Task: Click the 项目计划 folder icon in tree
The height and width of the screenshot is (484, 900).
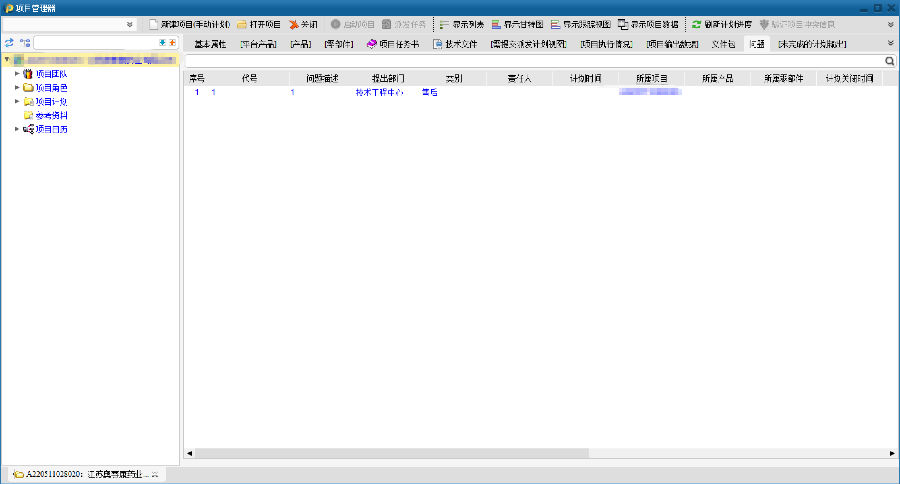Action: coord(28,102)
